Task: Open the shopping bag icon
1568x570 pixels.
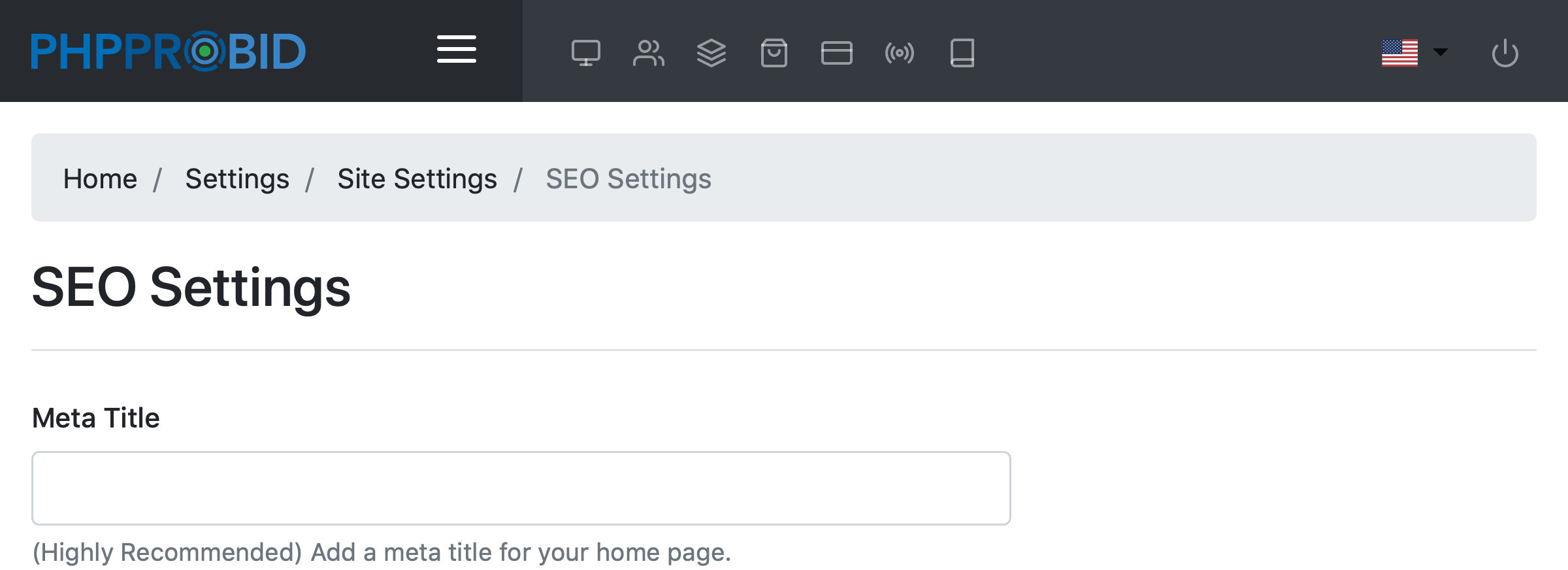Action: tap(774, 53)
